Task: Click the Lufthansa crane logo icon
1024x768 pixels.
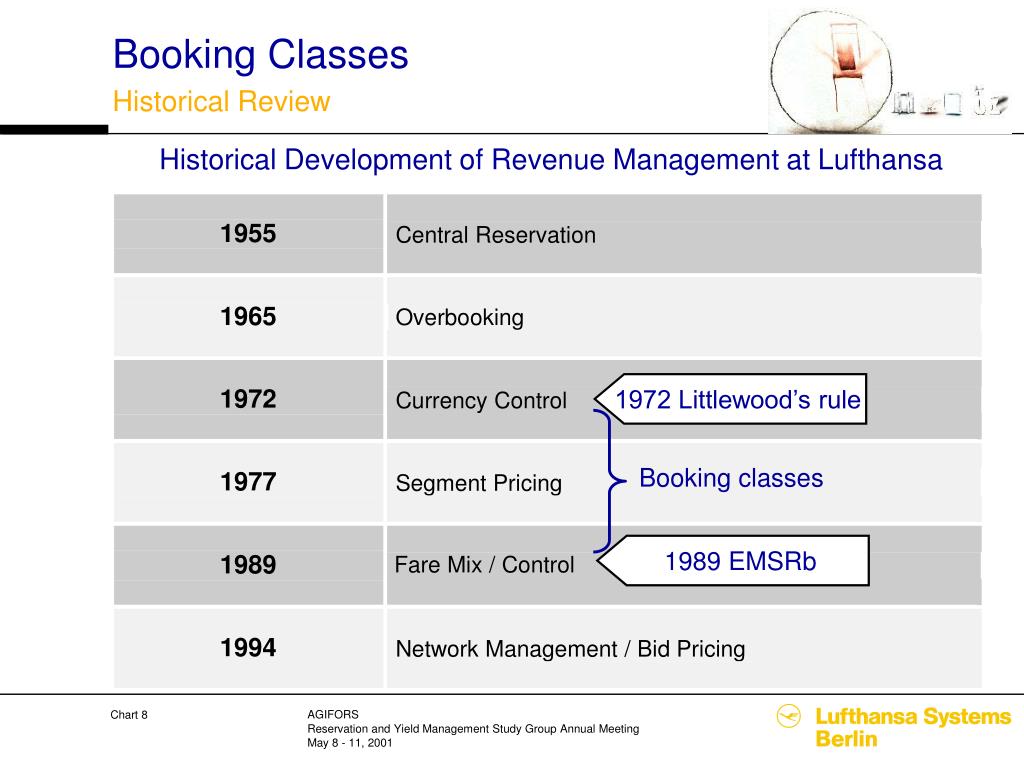Action: click(x=788, y=716)
